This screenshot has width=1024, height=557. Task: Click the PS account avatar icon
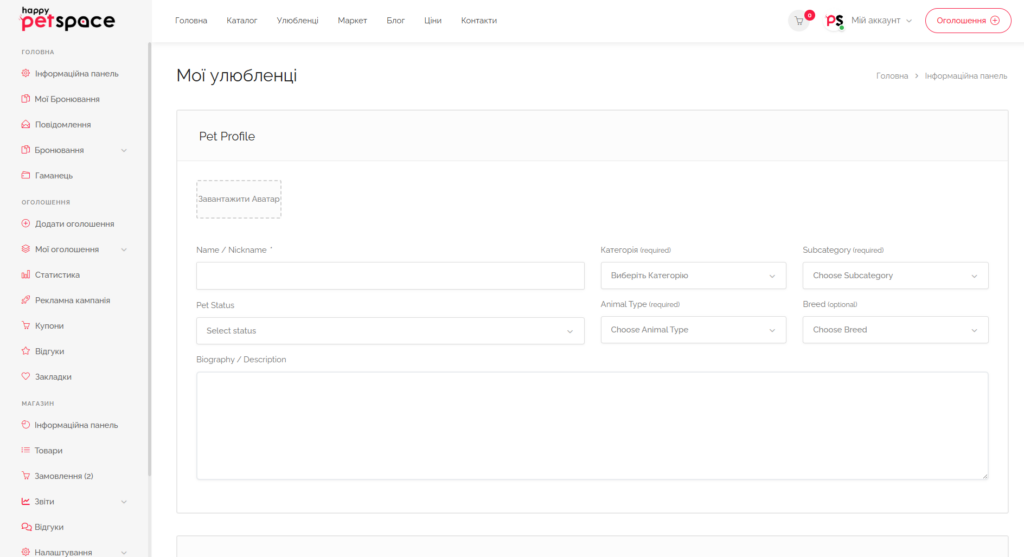coord(834,21)
